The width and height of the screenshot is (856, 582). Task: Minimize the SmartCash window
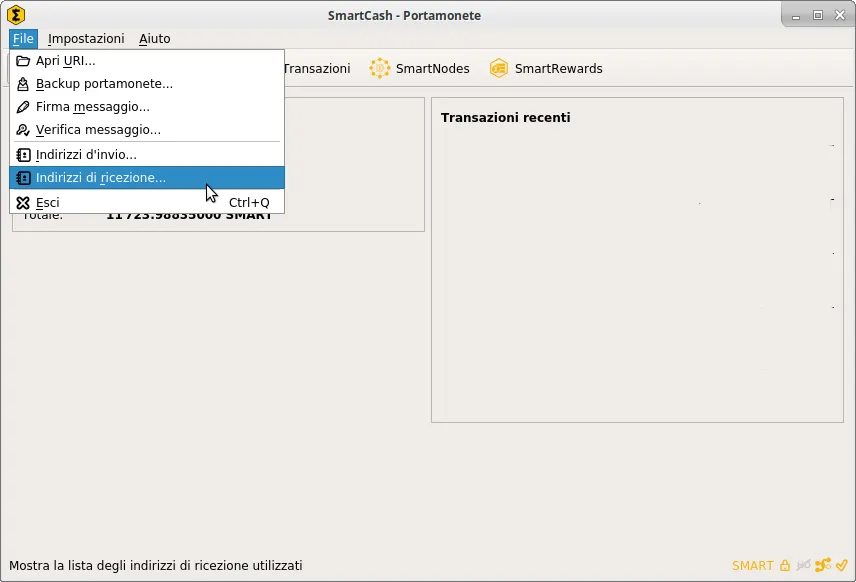(x=796, y=16)
